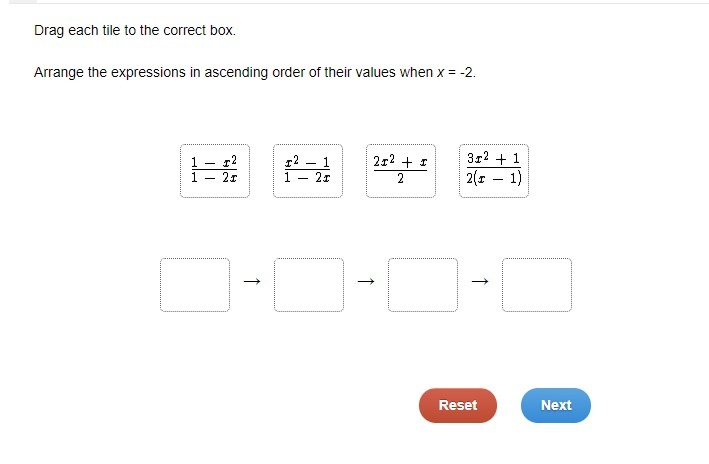Viewport: 709px width, 464px height.
Task: Click the numerator "3x² + 1" in the last tile
Action: coord(493,159)
